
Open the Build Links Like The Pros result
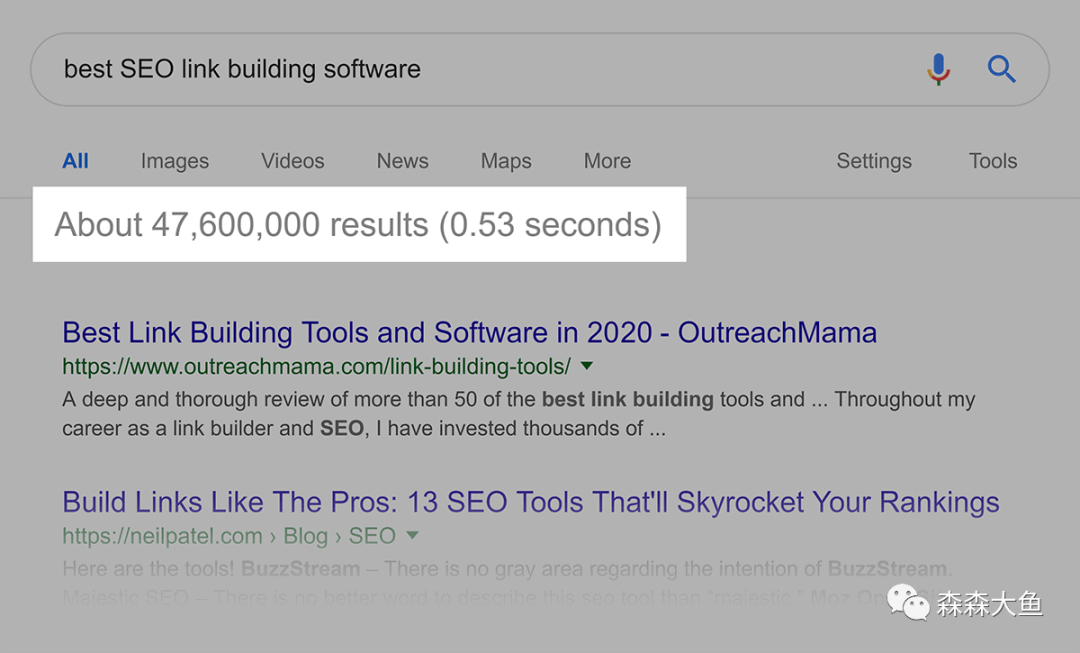tap(530, 502)
